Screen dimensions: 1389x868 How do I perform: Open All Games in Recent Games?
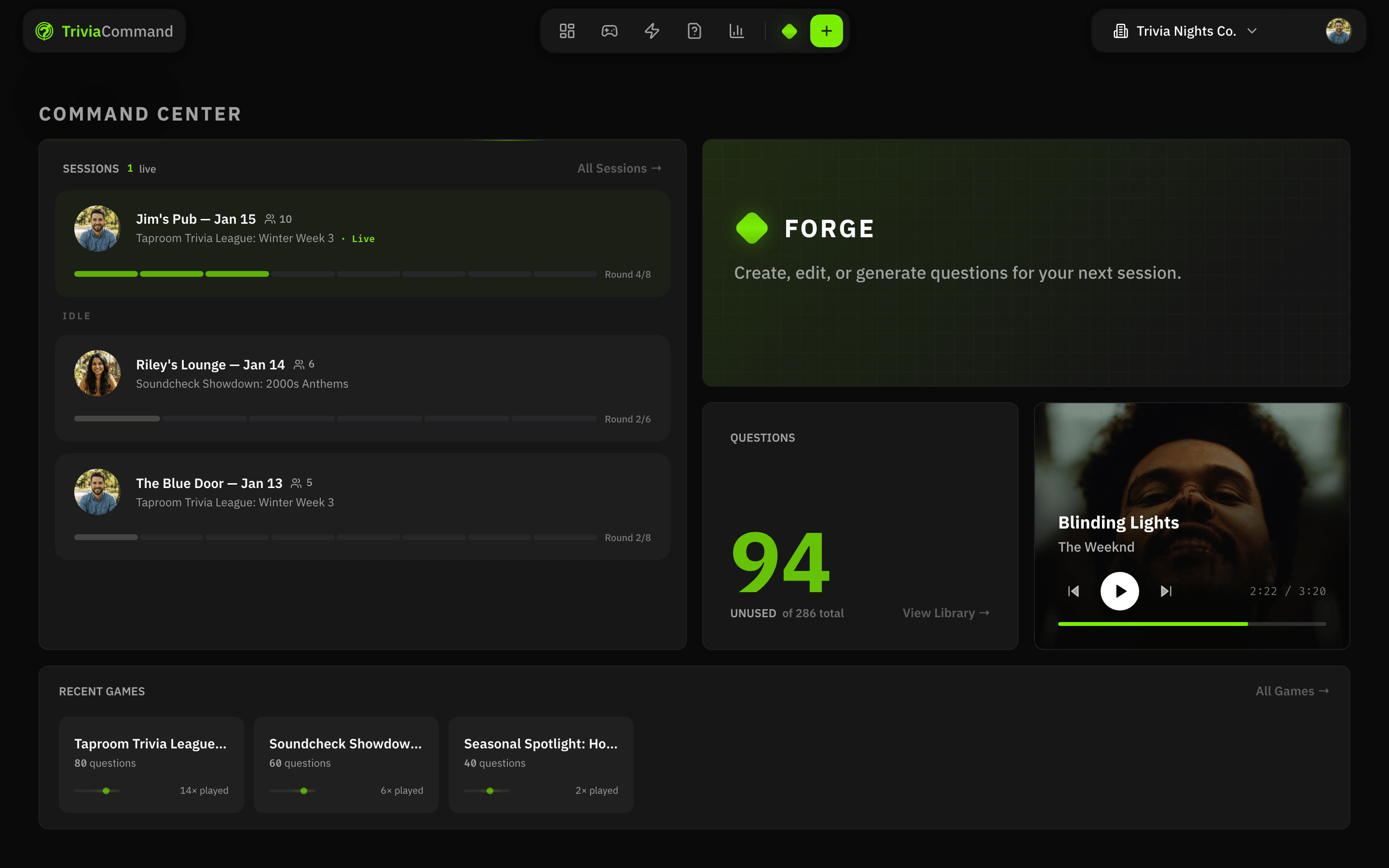1292,691
